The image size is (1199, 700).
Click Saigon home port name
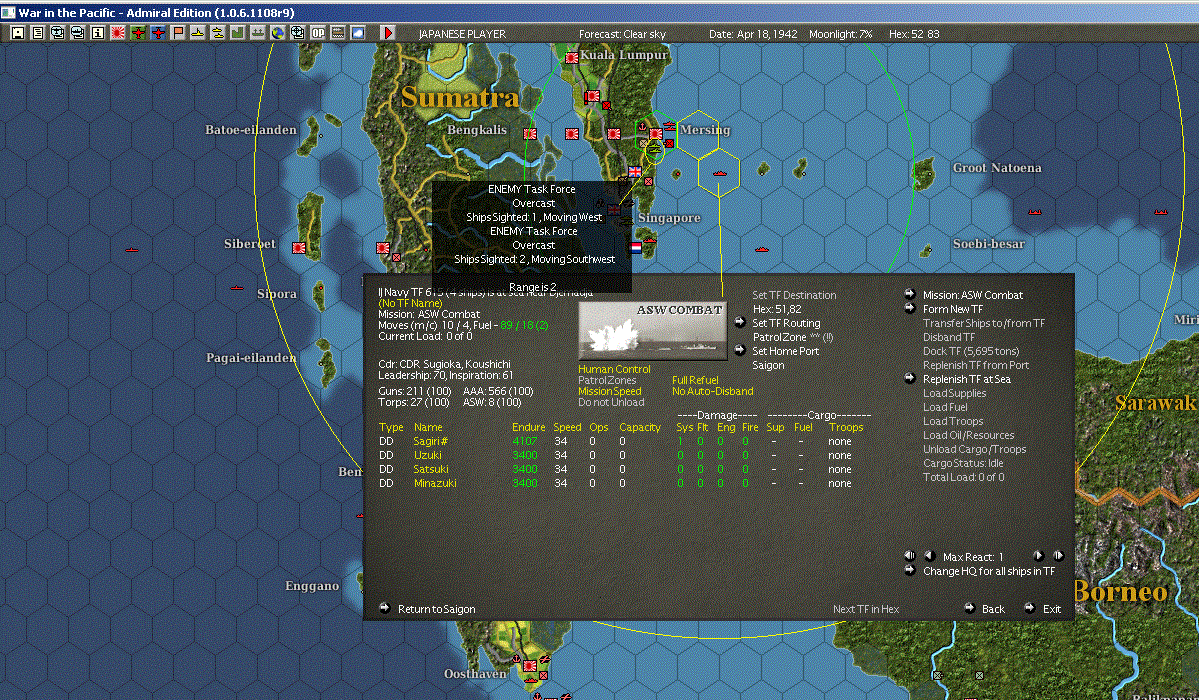(768, 365)
